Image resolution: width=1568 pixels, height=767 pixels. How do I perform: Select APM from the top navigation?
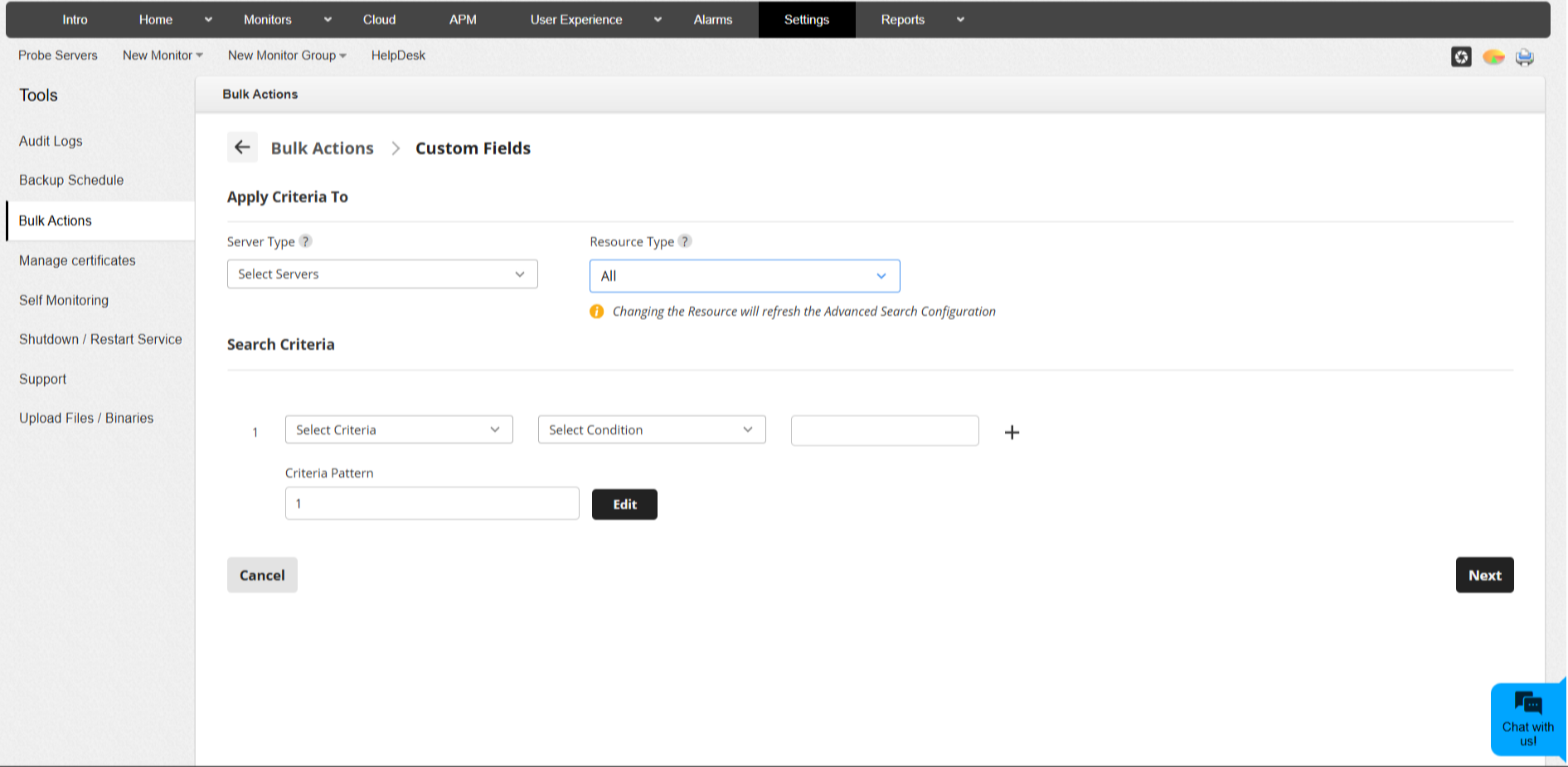[462, 19]
